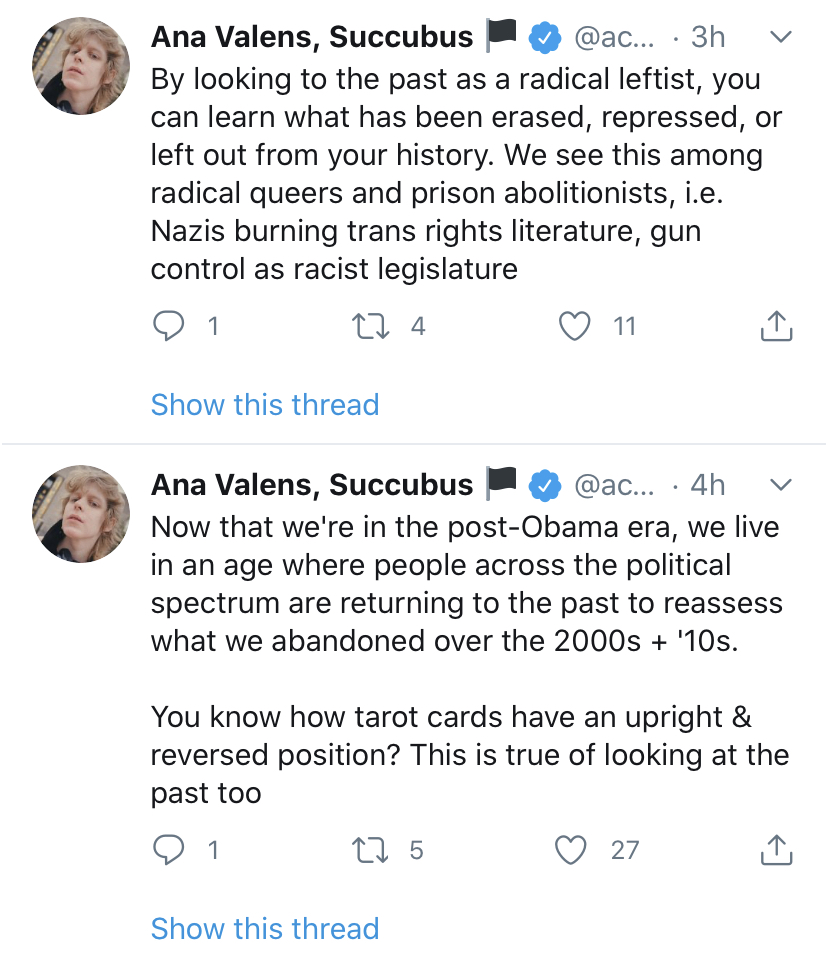Reply to the post-Obama era tweet

tap(171, 850)
